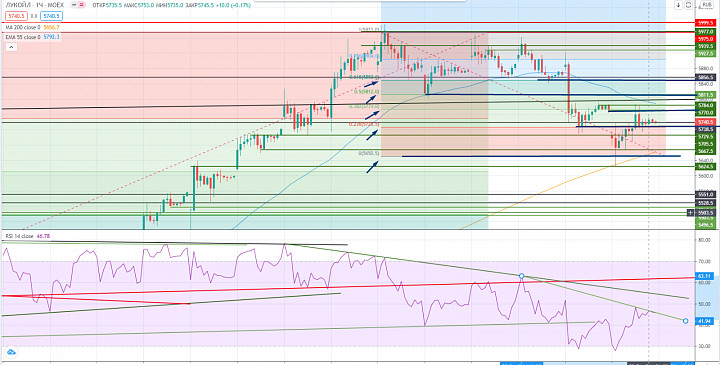Click the red 5740.5 sell price button
The height and width of the screenshot is (365, 720).
(16, 16)
